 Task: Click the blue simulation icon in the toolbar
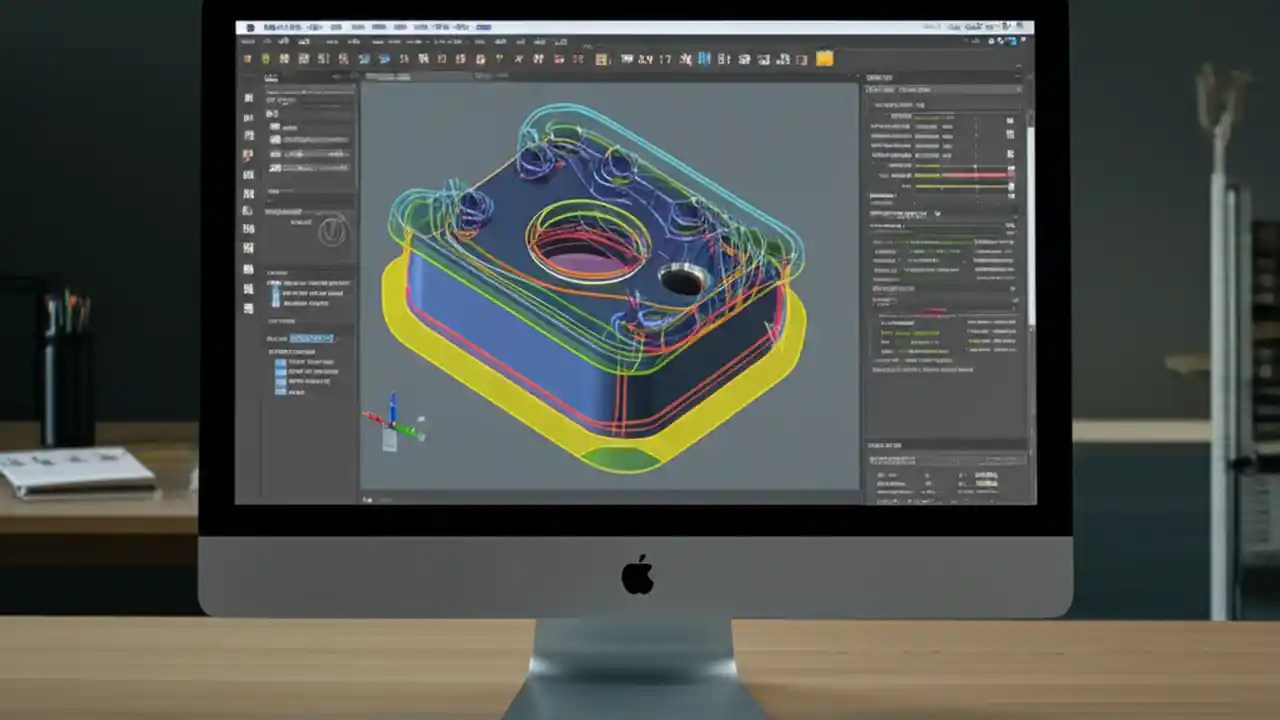coord(385,59)
